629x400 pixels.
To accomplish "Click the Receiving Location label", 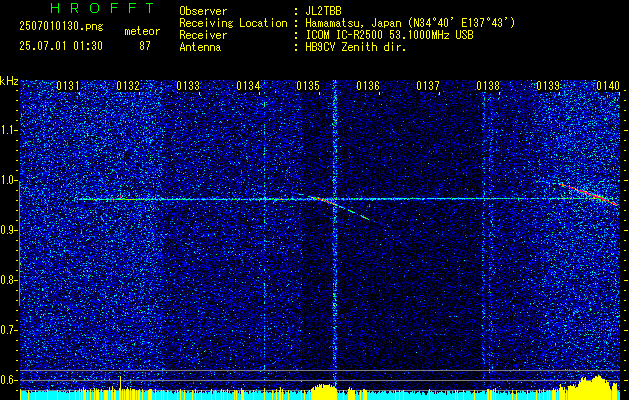I will pyautogui.click(x=233, y=23).
